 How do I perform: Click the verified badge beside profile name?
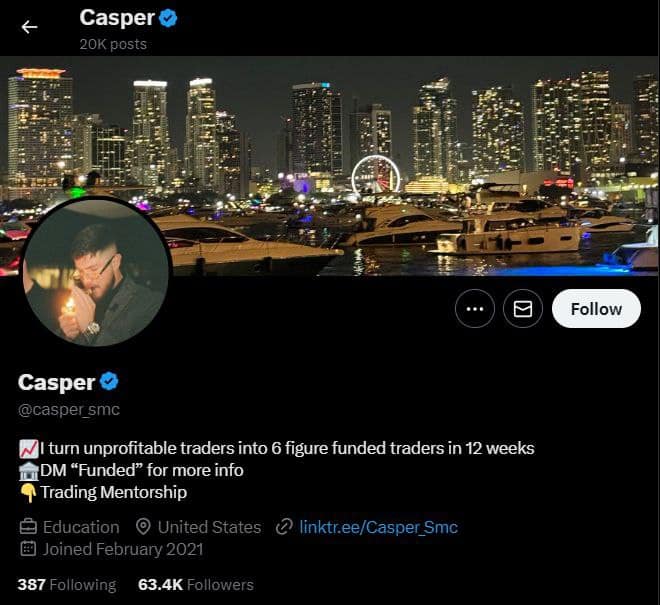(x=109, y=381)
